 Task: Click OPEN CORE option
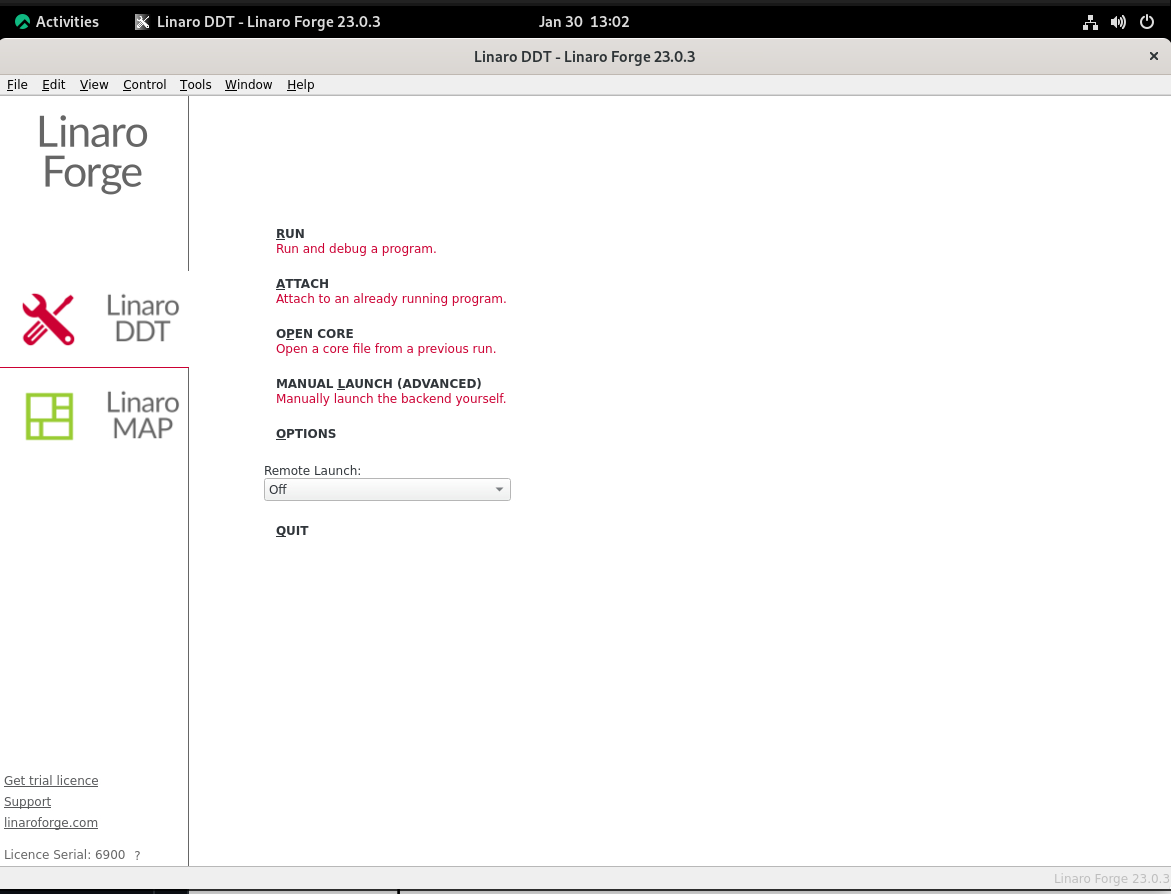[314, 334]
